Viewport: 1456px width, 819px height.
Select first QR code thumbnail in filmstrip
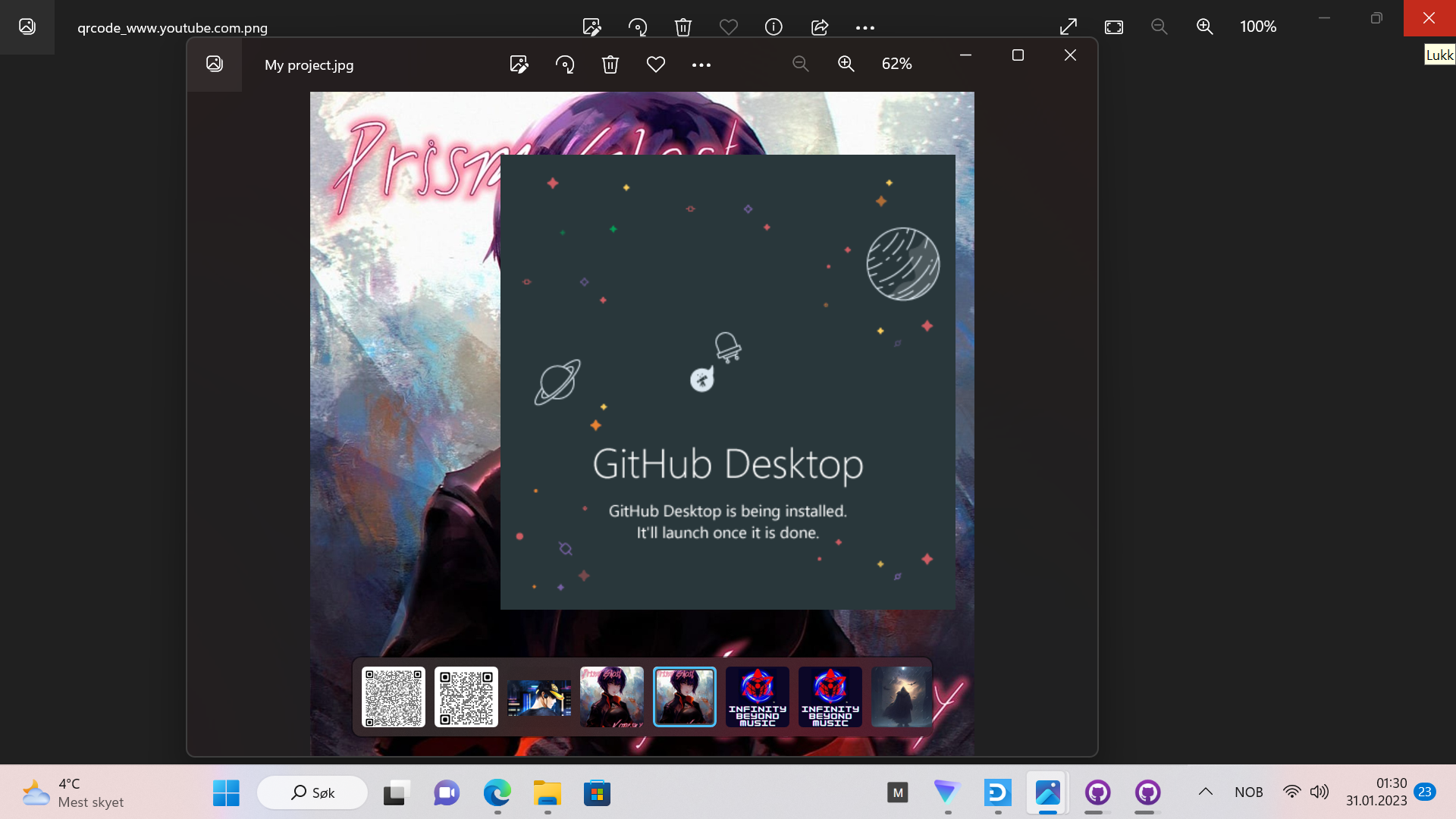click(394, 697)
